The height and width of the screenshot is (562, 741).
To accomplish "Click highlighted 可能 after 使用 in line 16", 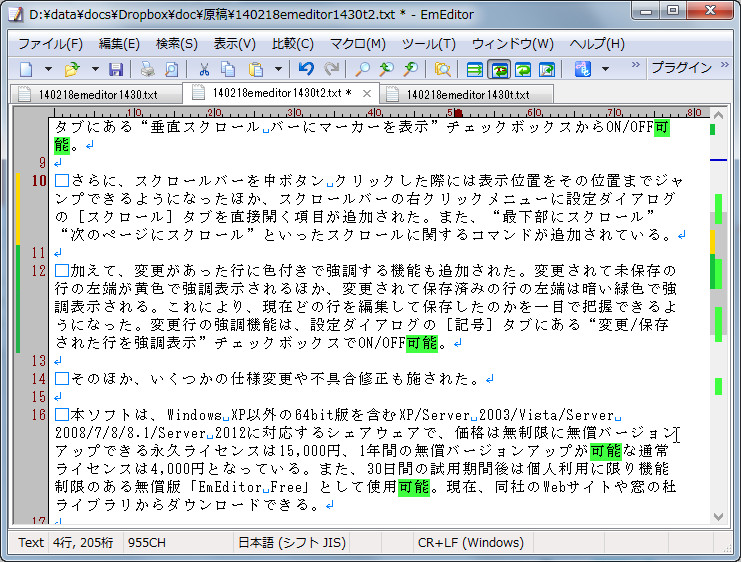I will click(414, 487).
